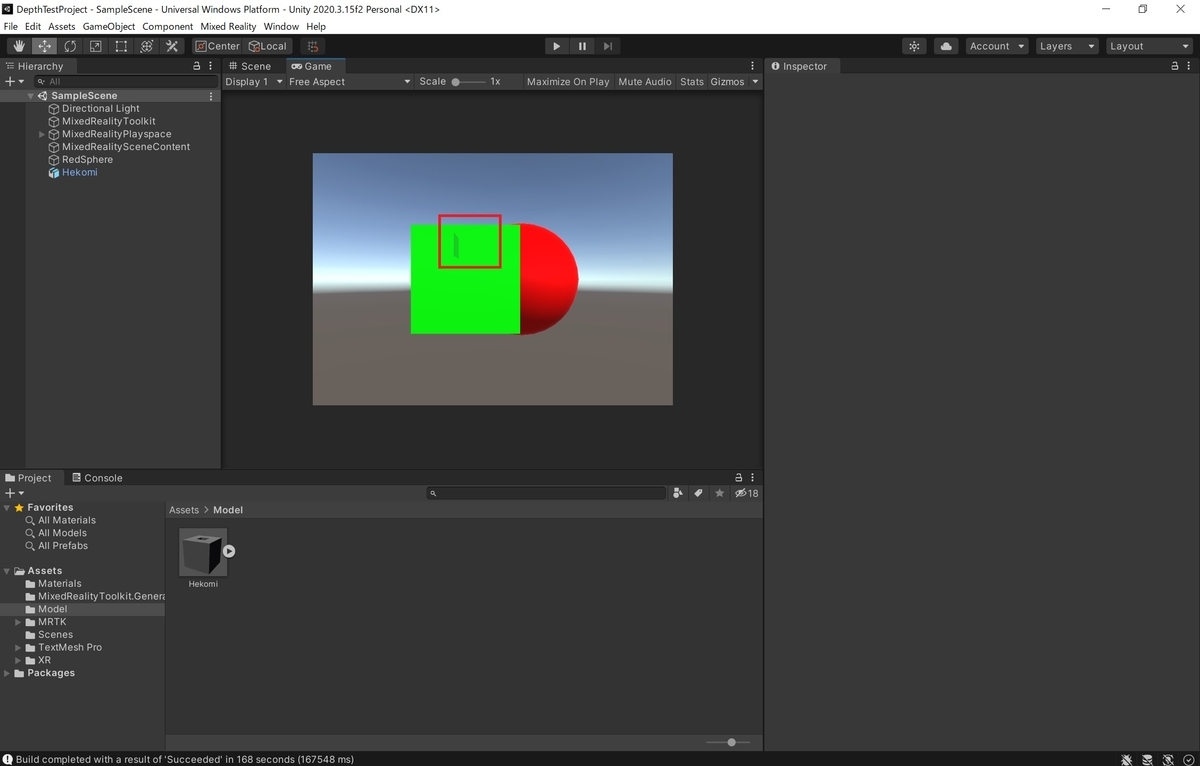Open the Layers dropdown
The width and height of the screenshot is (1200, 766).
click(1066, 46)
